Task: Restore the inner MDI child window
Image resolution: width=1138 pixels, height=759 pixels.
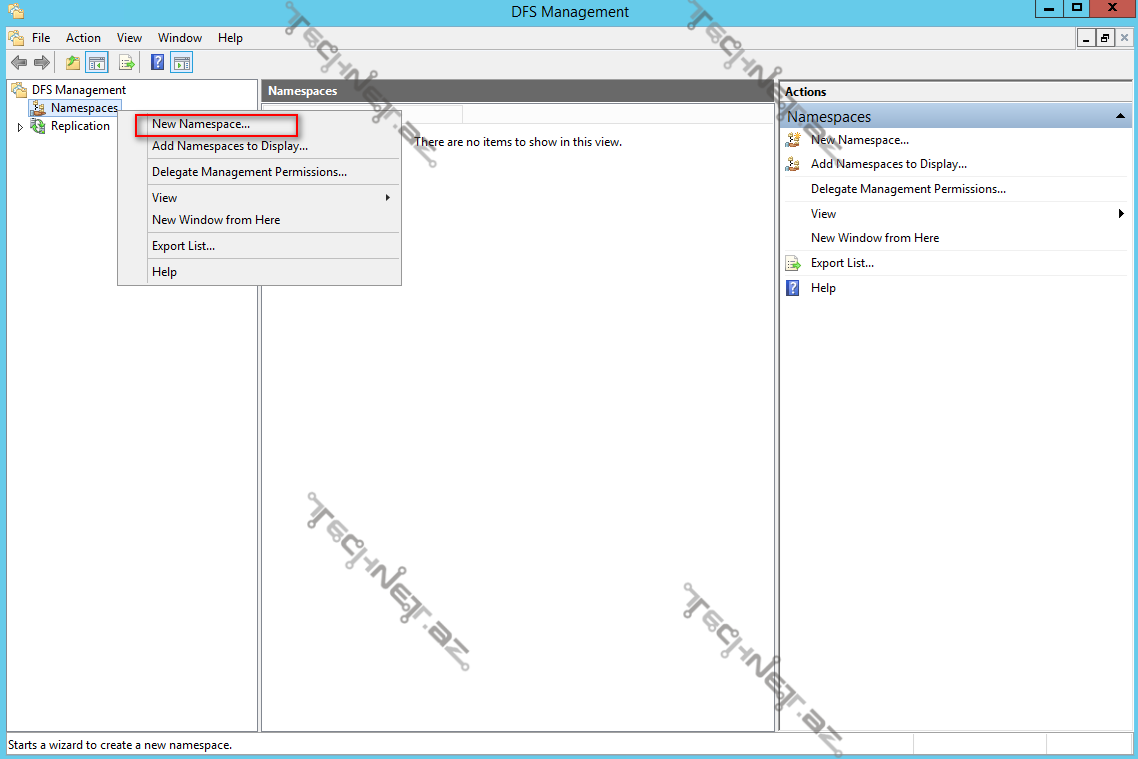Action: click(x=1105, y=38)
